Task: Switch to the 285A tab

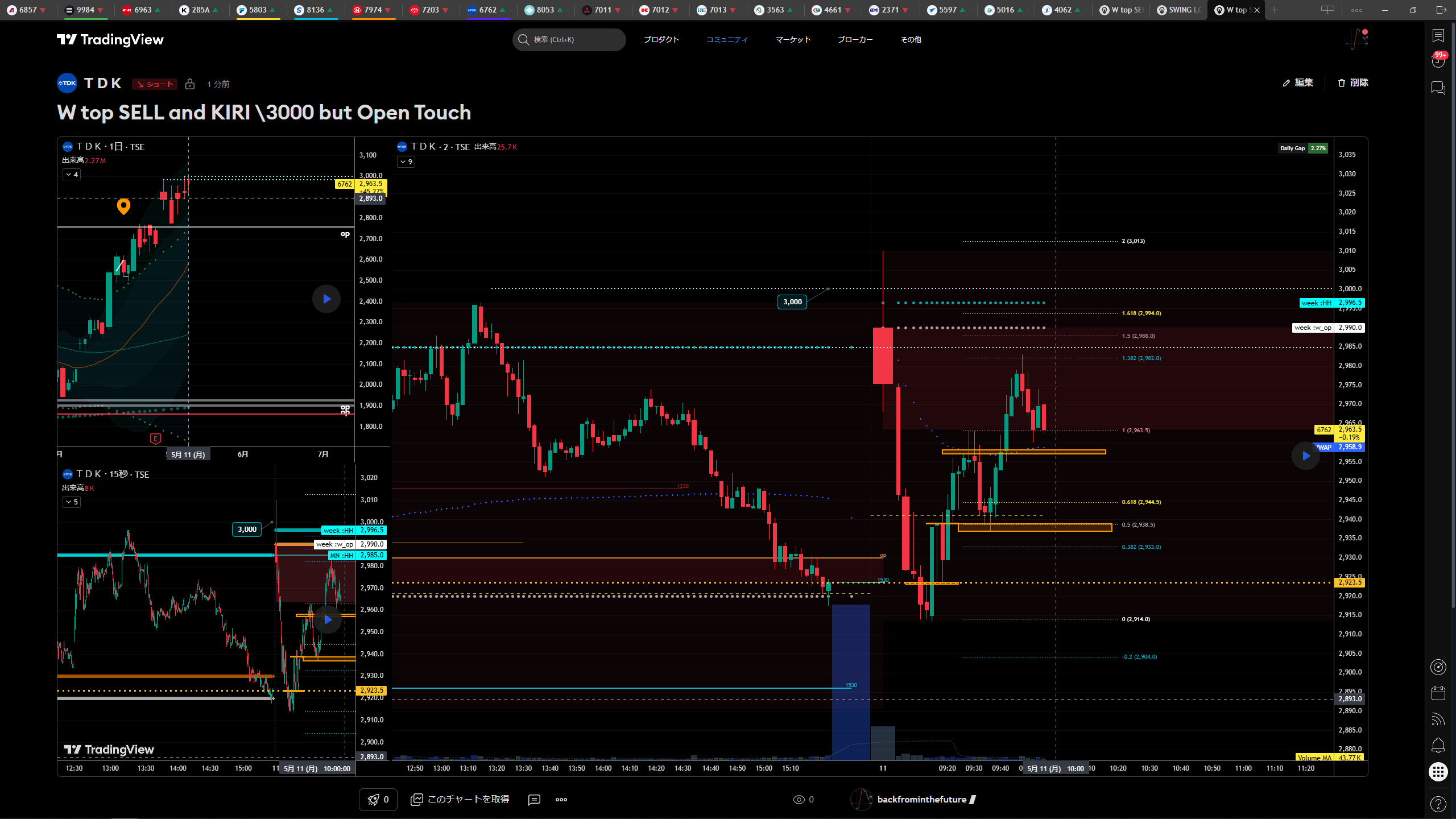Action: pos(200,10)
